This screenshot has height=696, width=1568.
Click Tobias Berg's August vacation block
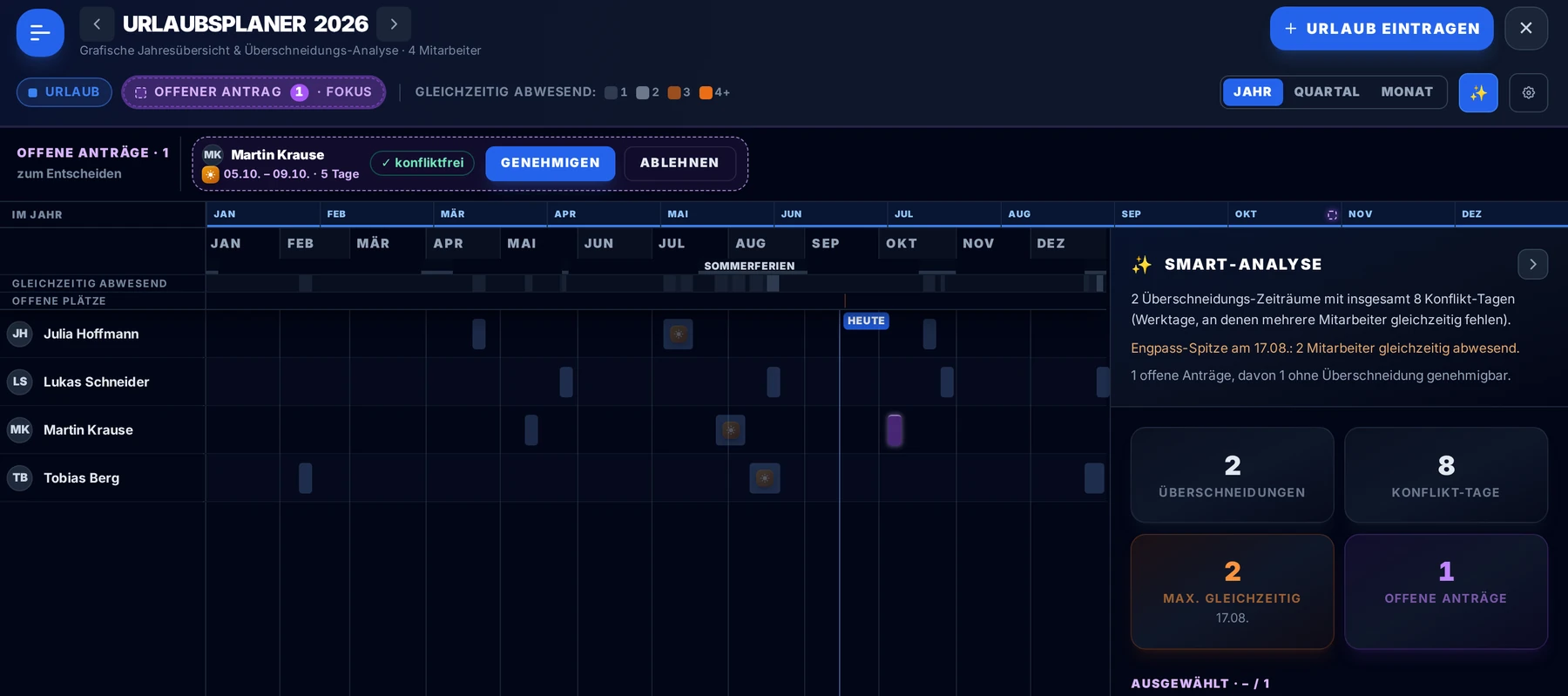[x=765, y=478]
